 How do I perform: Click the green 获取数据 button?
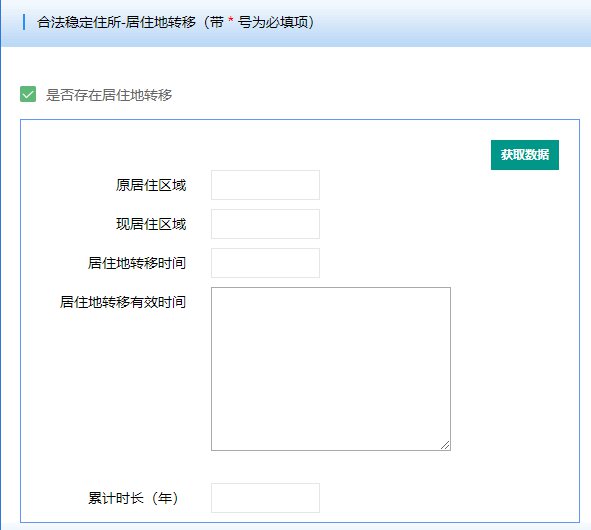pyautogui.click(x=525, y=155)
